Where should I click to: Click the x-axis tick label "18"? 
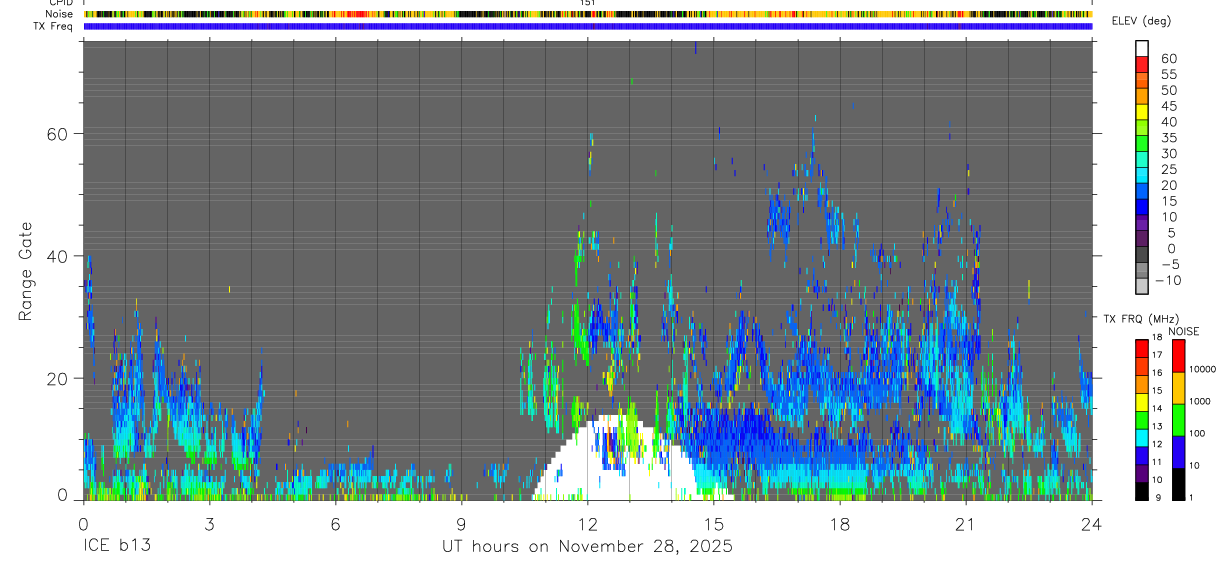point(840,524)
